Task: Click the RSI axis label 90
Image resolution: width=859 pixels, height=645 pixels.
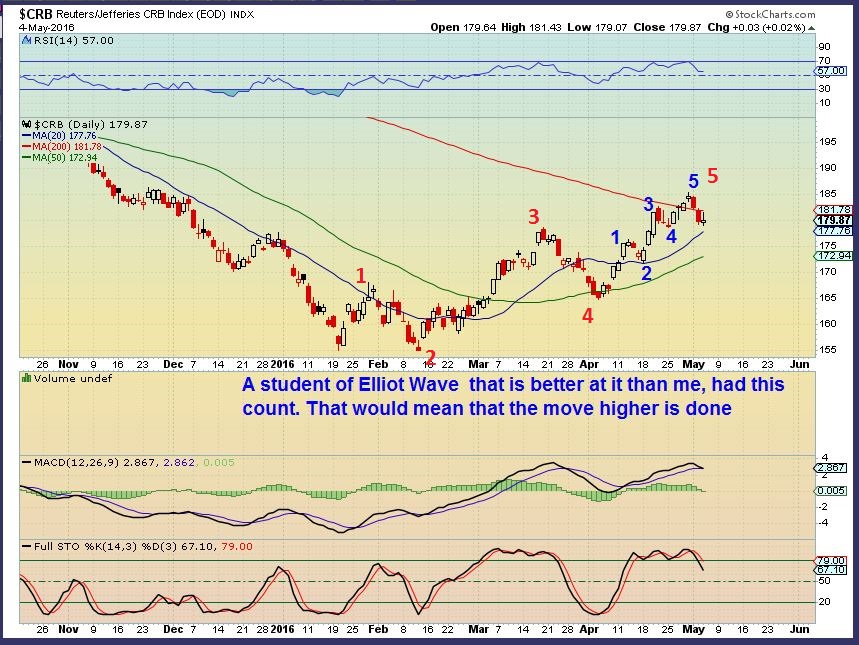Action: click(824, 47)
